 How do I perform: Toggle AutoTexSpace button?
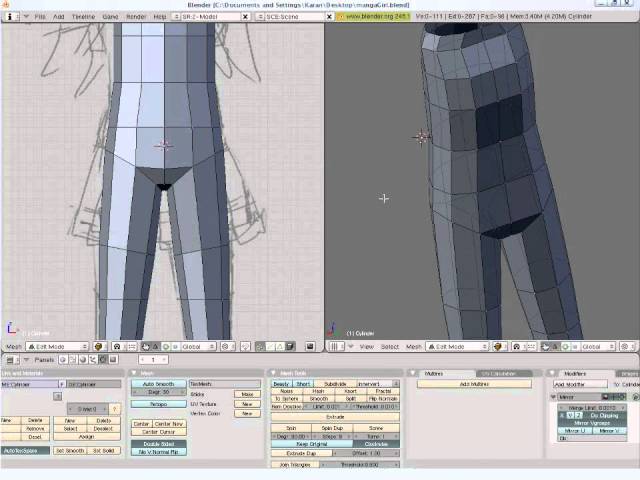point(25,451)
